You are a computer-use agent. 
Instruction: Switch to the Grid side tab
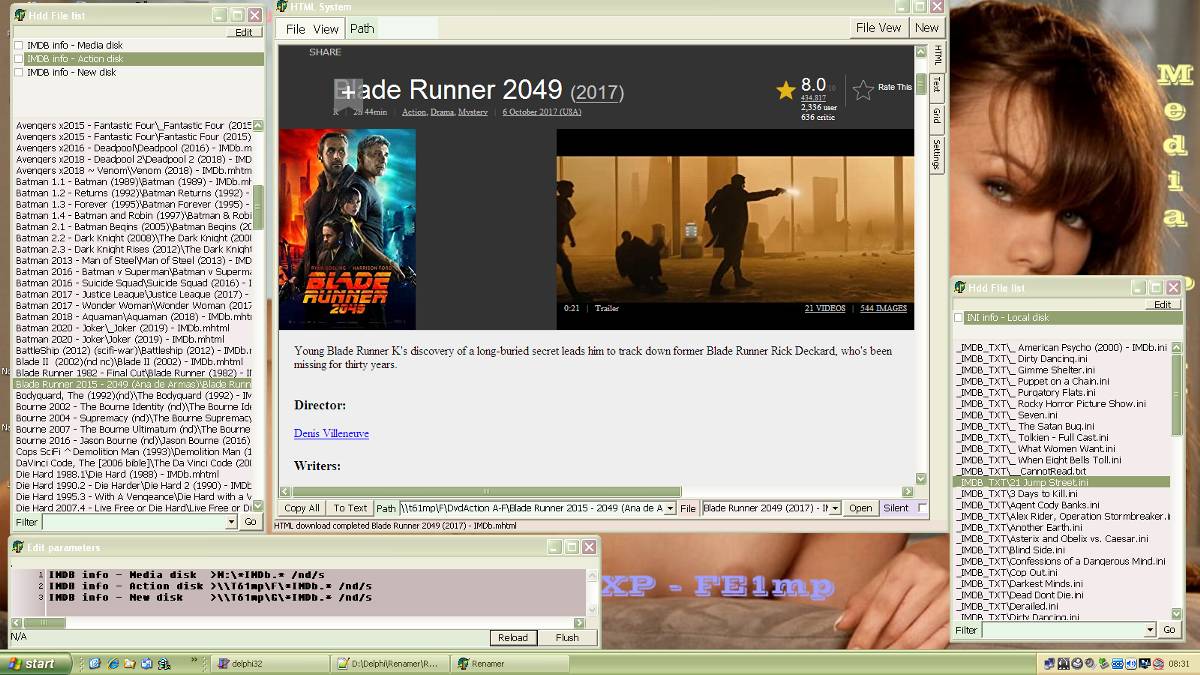point(937,116)
